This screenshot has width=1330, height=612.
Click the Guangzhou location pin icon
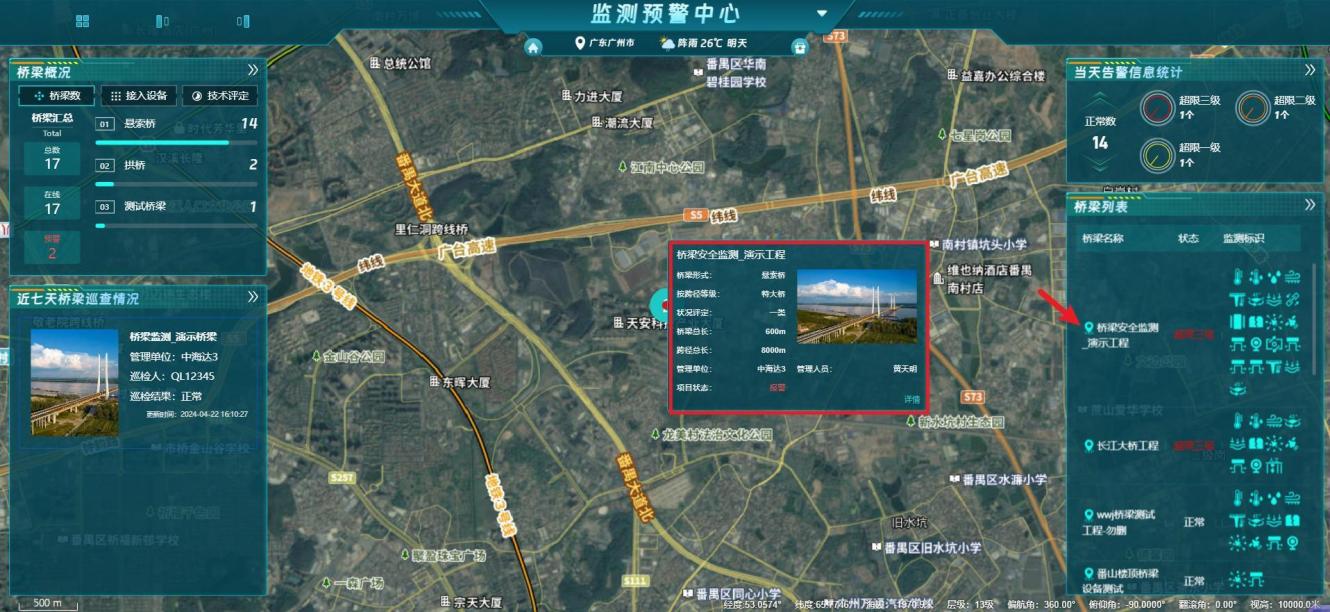pyautogui.click(x=579, y=43)
